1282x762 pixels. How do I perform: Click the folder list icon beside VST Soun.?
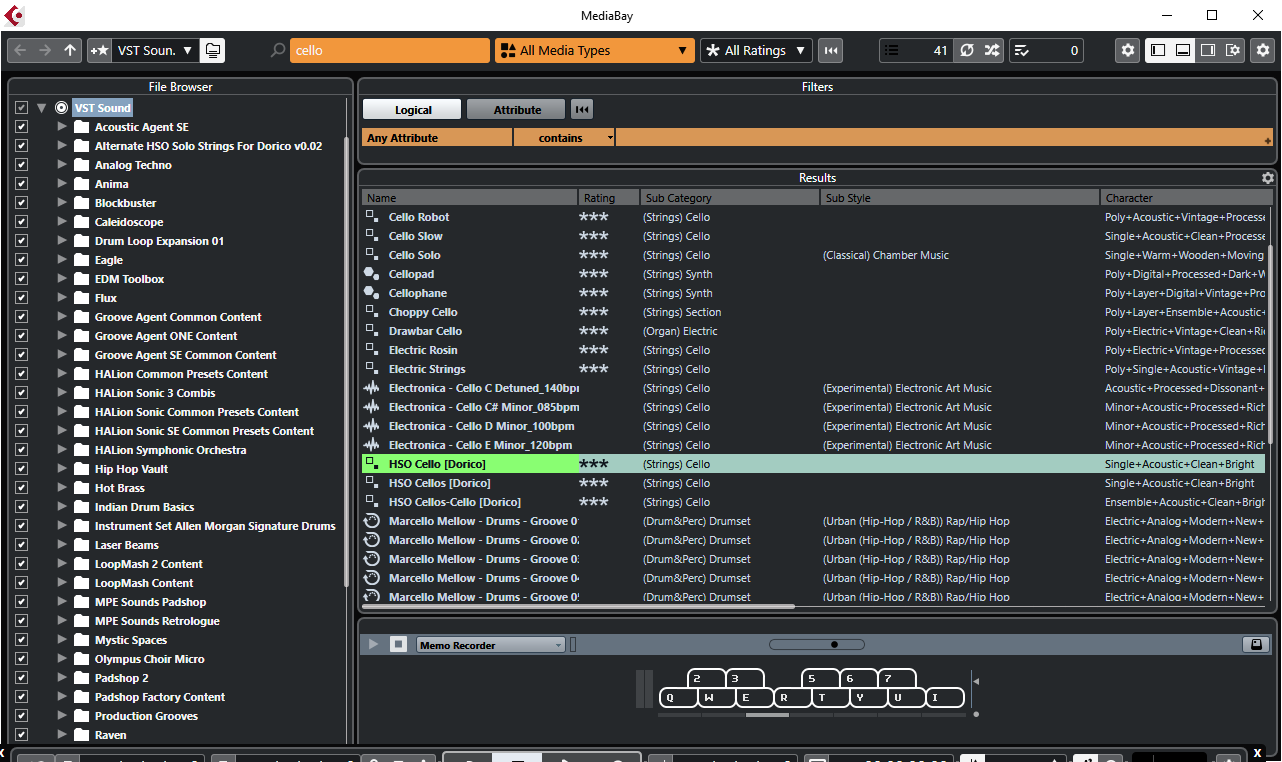click(213, 50)
